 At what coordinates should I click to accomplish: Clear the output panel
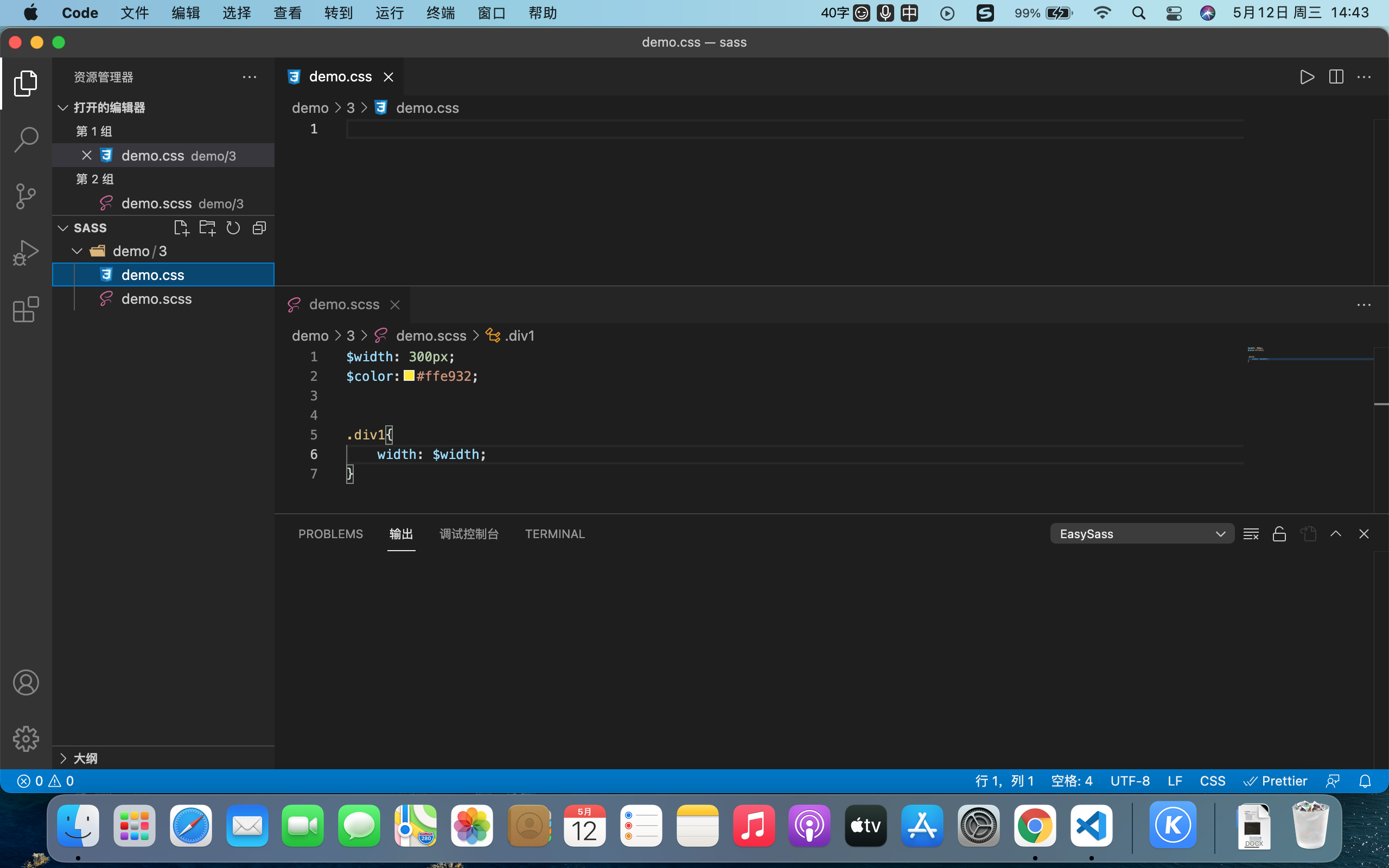pyautogui.click(x=1251, y=534)
